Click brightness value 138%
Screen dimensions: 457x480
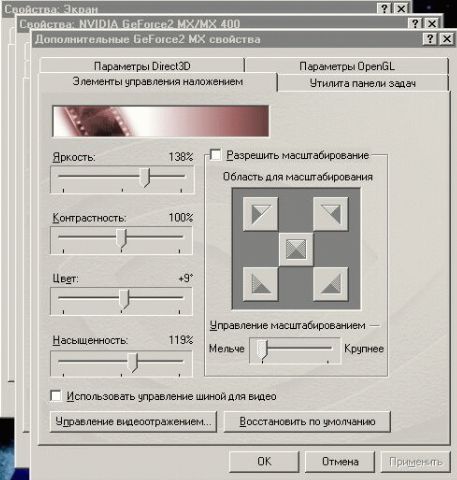[x=181, y=157]
